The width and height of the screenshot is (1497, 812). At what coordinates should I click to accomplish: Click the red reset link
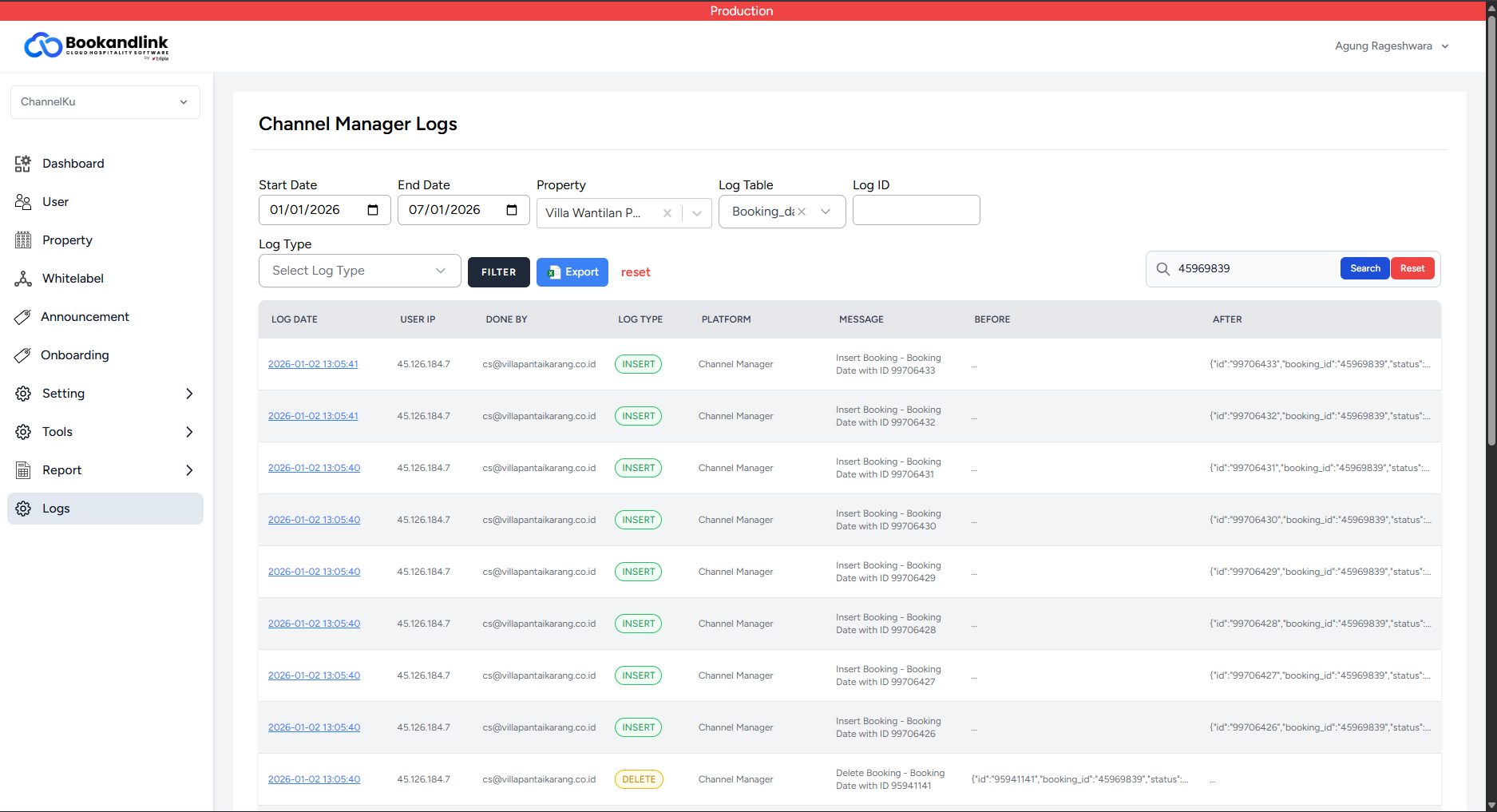[636, 272]
